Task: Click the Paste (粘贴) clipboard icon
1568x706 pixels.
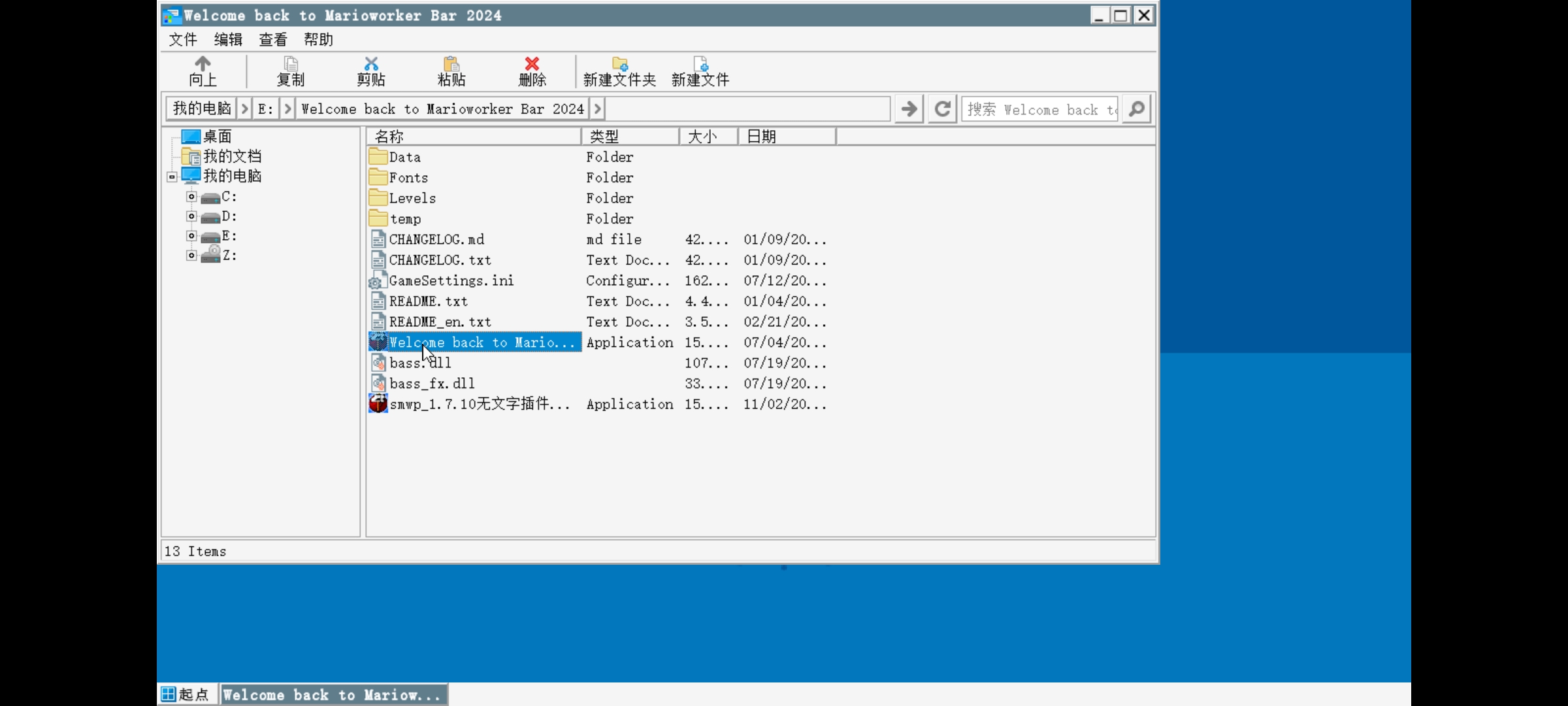Action: click(x=451, y=63)
